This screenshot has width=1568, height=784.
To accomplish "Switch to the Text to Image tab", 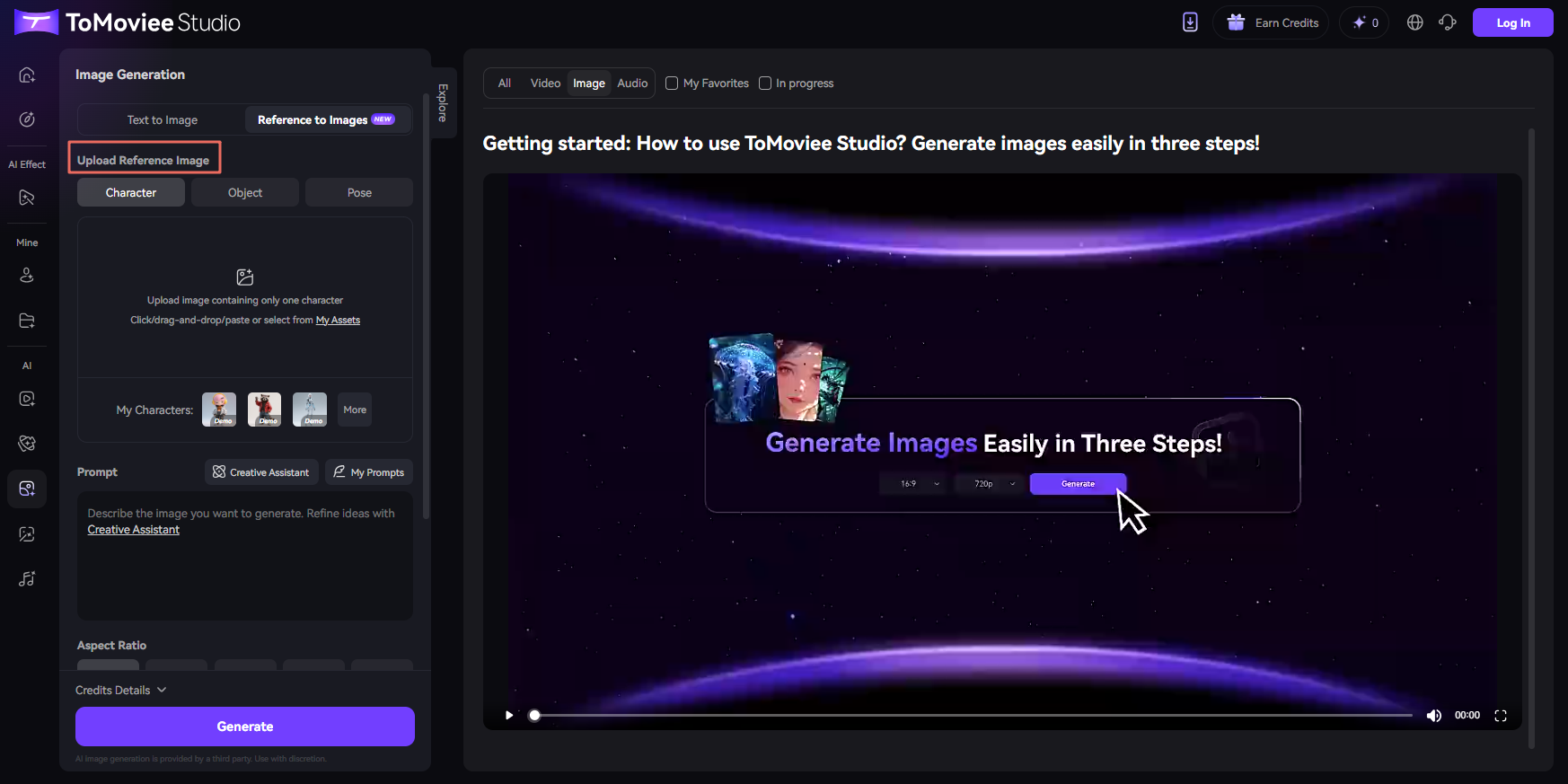I will 162,119.
